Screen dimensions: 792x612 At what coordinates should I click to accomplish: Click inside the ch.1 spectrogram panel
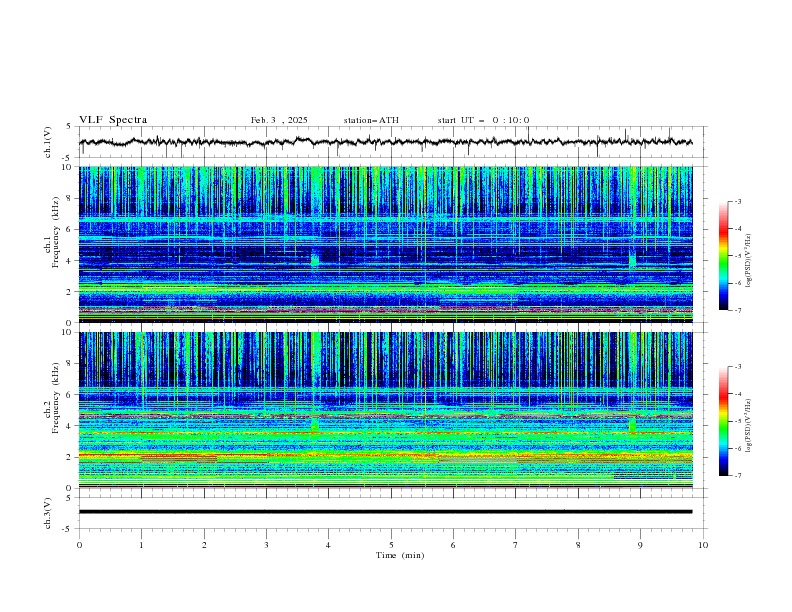click(385, 244)
